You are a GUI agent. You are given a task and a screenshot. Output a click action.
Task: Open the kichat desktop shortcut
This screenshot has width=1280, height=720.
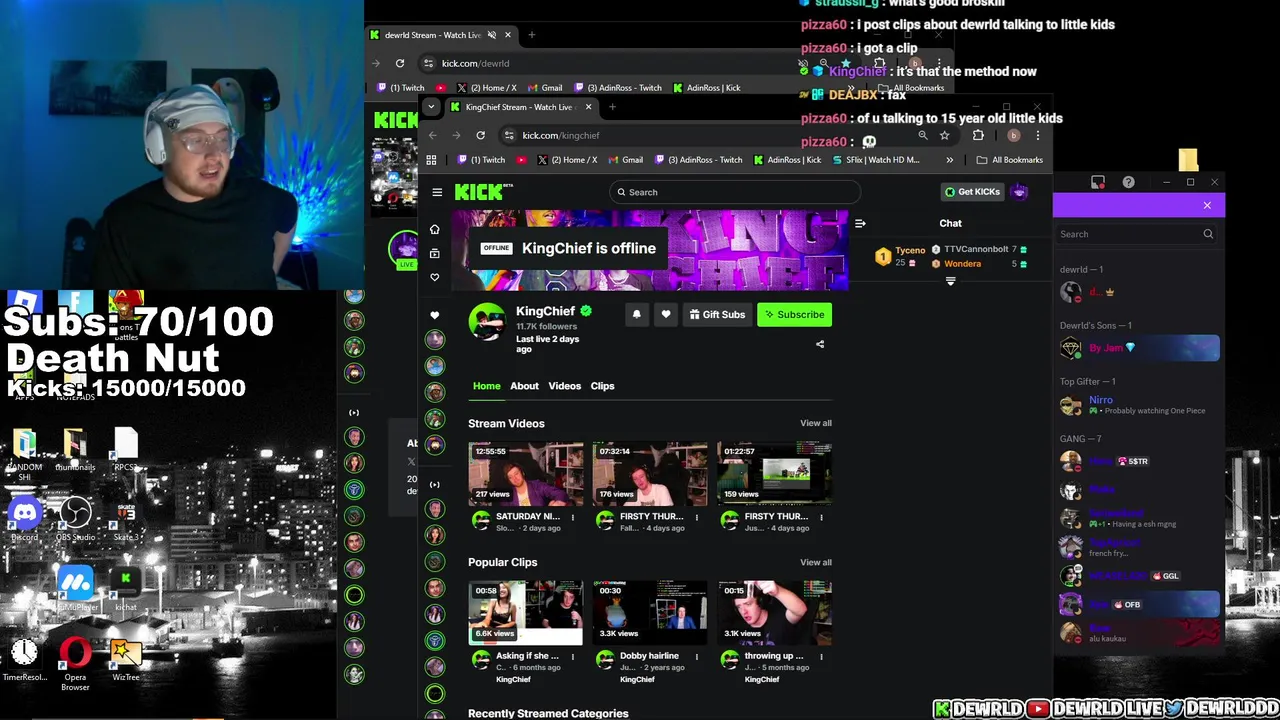(125, 590)
